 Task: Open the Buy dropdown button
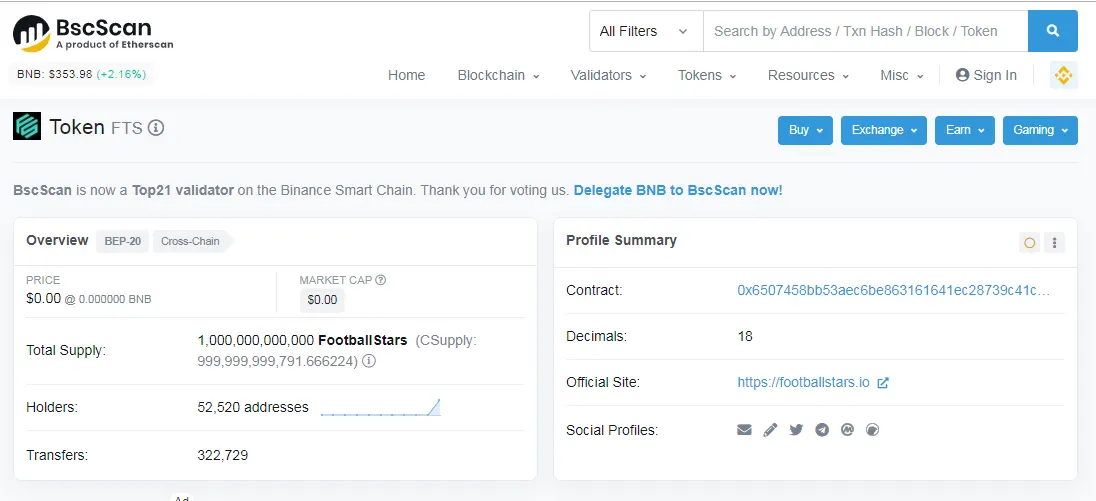point(805,130)
